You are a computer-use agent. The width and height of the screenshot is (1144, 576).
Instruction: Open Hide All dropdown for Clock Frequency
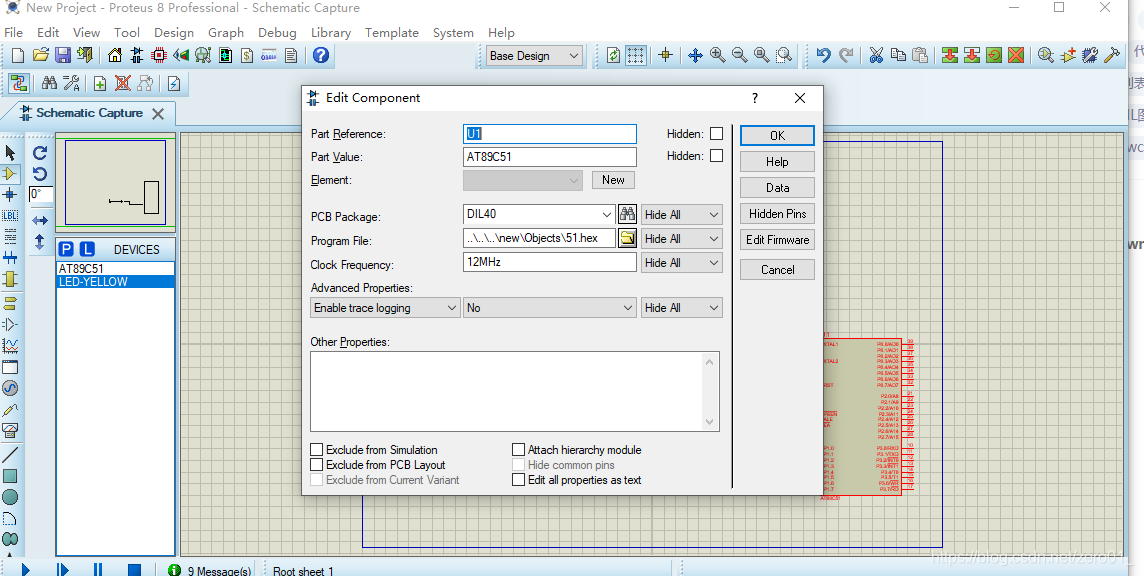[681, 263]
